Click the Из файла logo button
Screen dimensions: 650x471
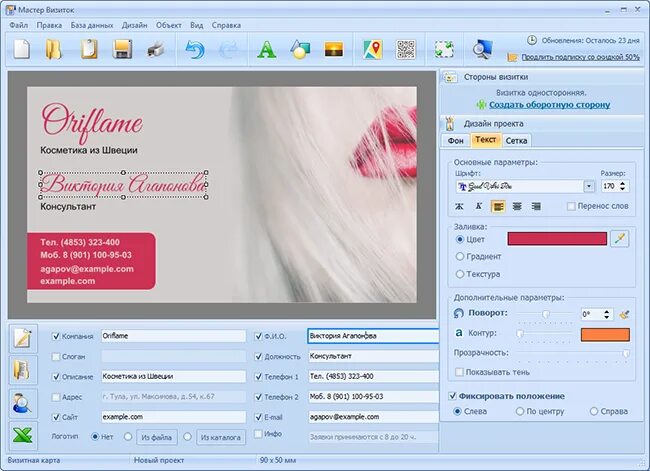pyautogui.click(x=156, y=437)
